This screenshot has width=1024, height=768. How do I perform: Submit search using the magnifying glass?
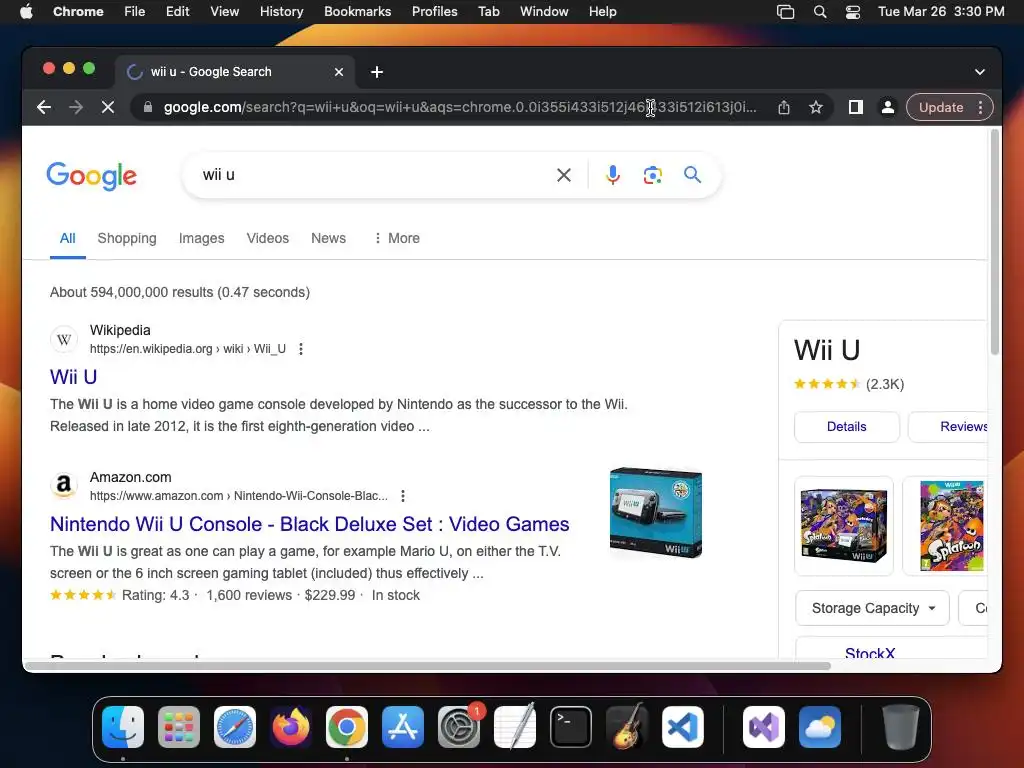click(692, 174)
